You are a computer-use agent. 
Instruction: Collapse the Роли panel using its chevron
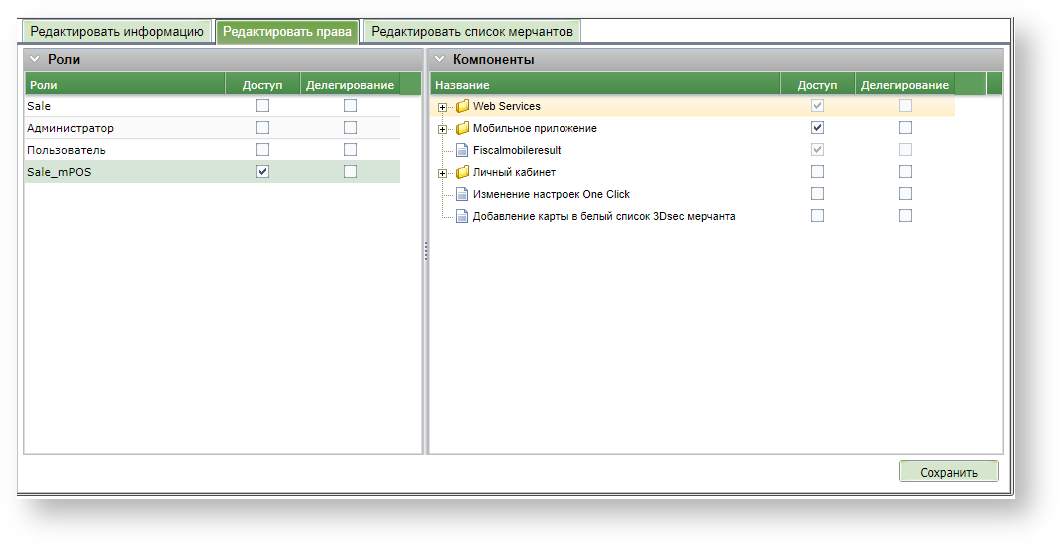(x=35, y=60)
